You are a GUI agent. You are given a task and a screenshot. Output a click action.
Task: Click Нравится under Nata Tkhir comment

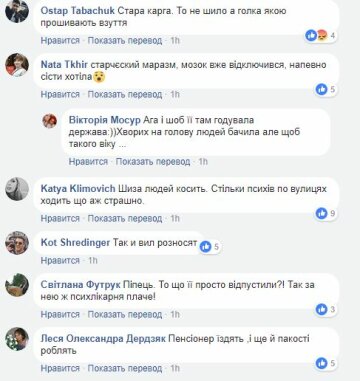pyautogui.click(x=60, y=94)
